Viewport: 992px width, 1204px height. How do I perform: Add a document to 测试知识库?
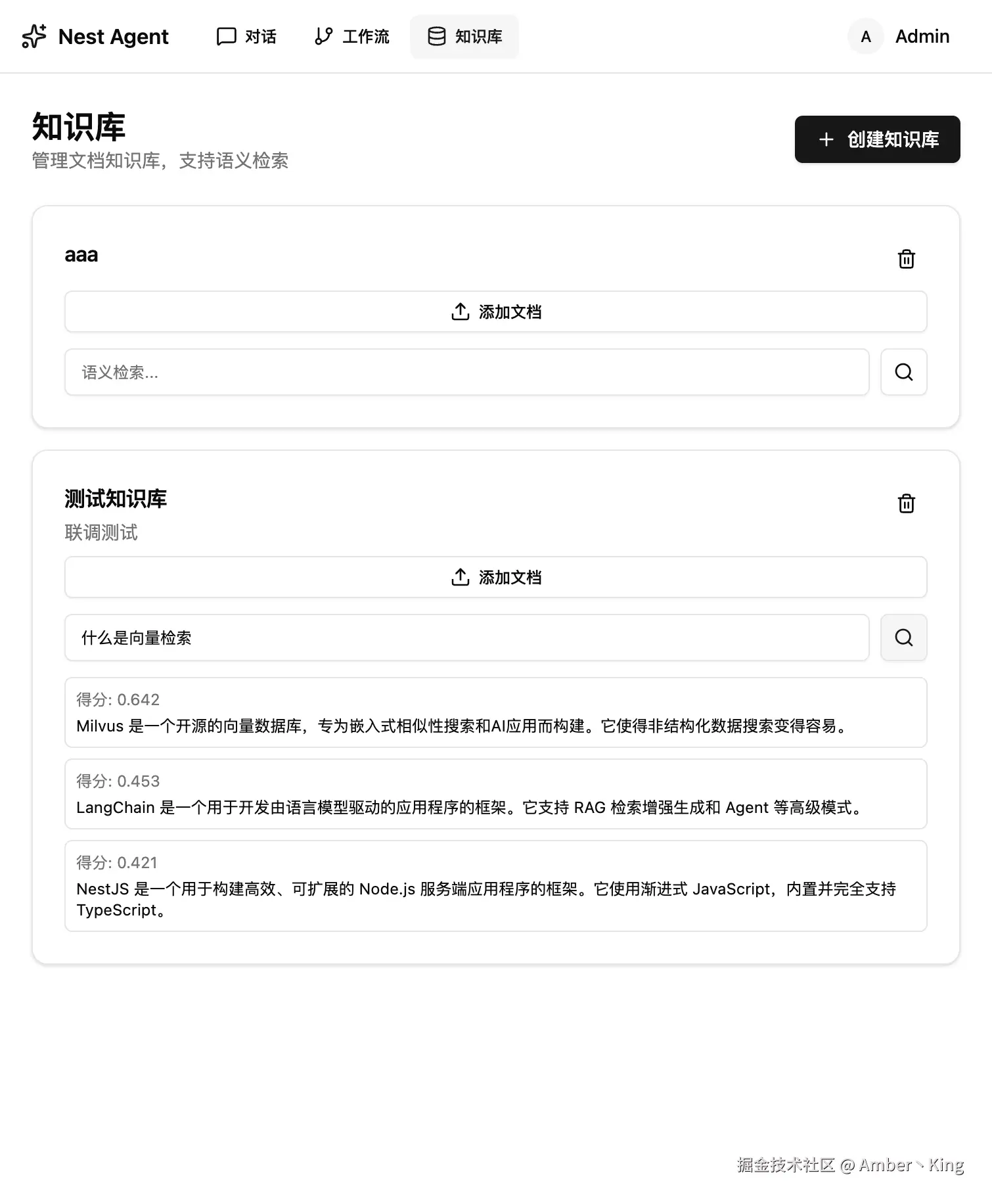coord(496,577)
